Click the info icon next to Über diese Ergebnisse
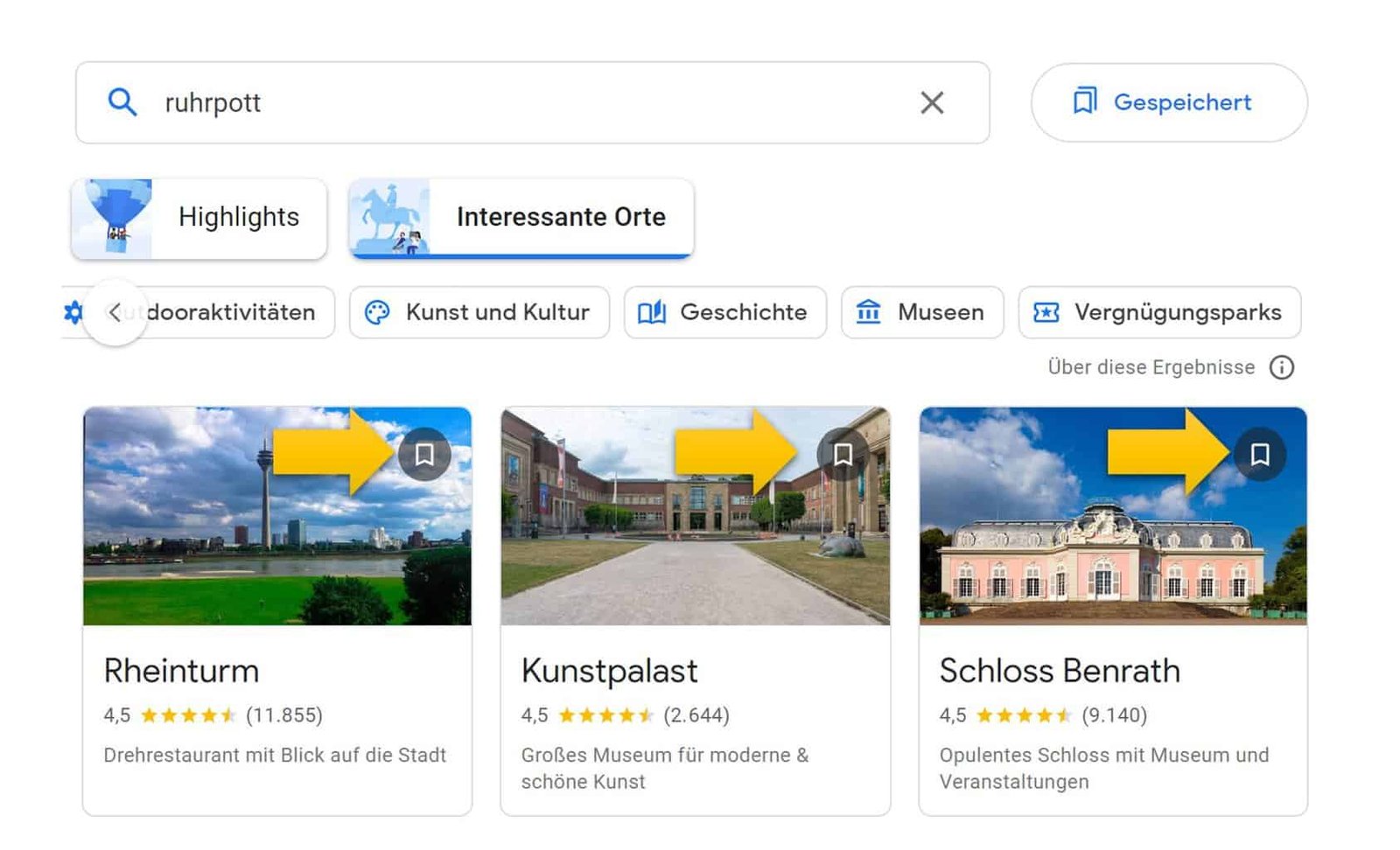Viewport: 1400px width, 850px height. pyautogui.click(x=1281, y=368)
